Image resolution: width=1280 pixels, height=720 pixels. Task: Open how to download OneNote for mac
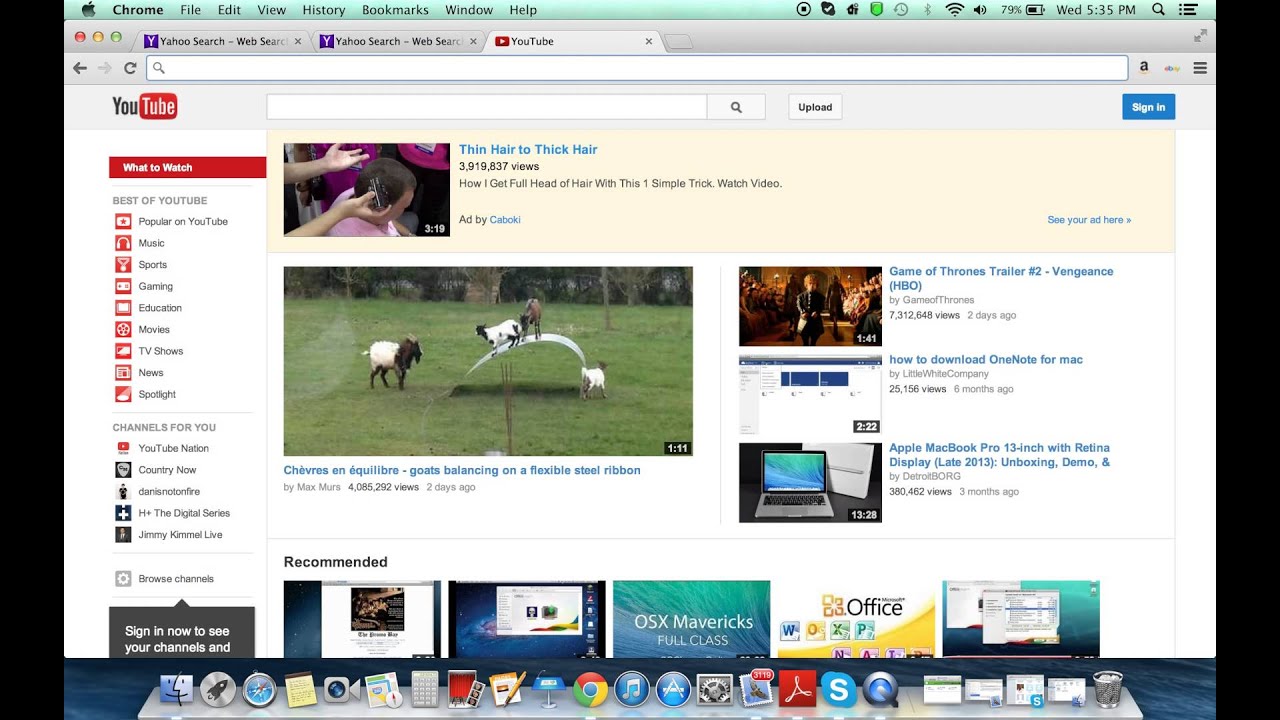986,359
